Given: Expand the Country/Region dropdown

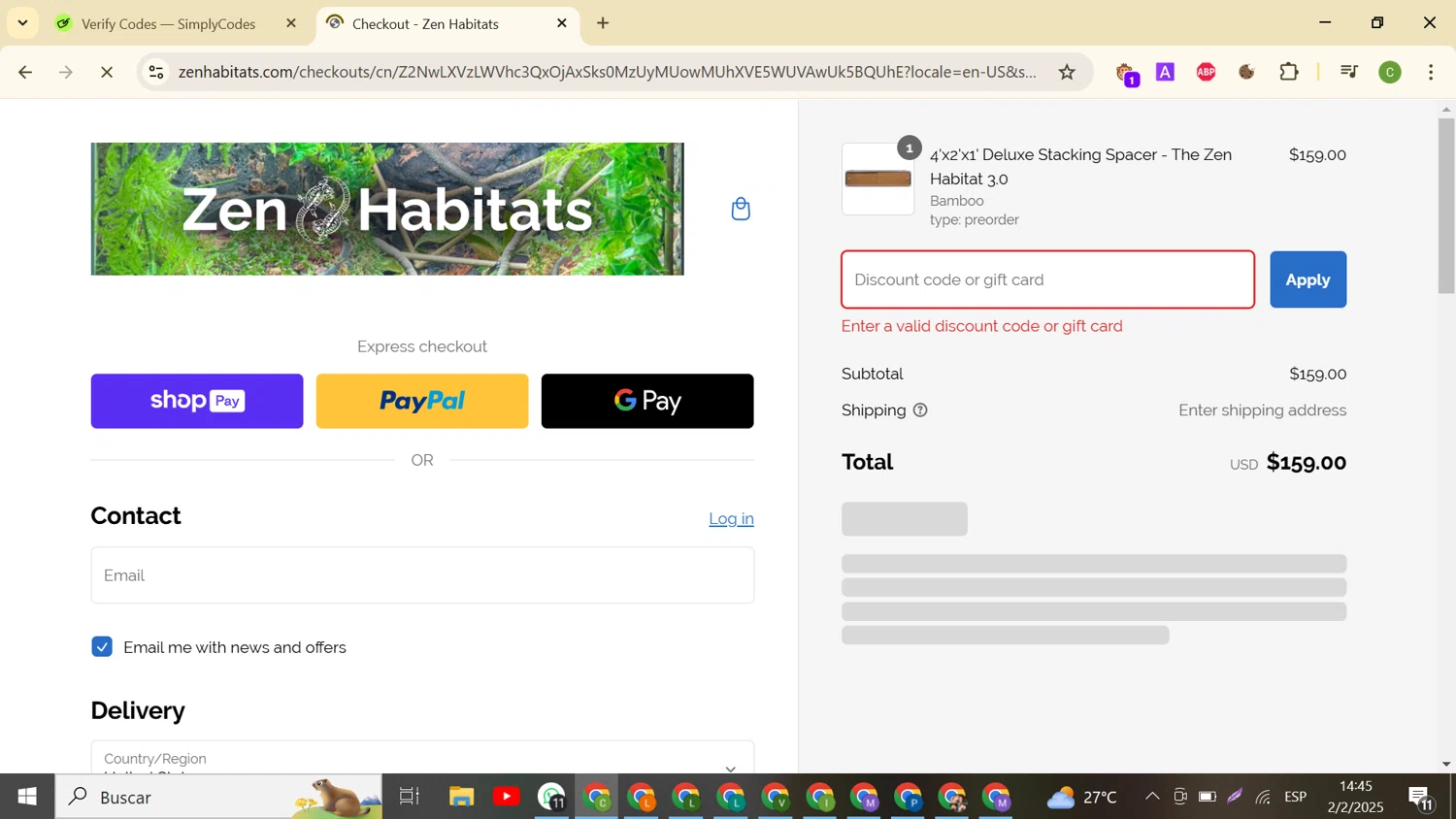Looking at the screenshot, I should [x=422, y=758].
